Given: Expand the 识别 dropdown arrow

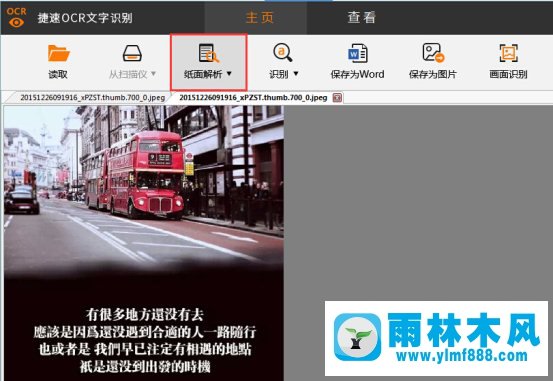Looking at the screenshot, I should point(296,74).
